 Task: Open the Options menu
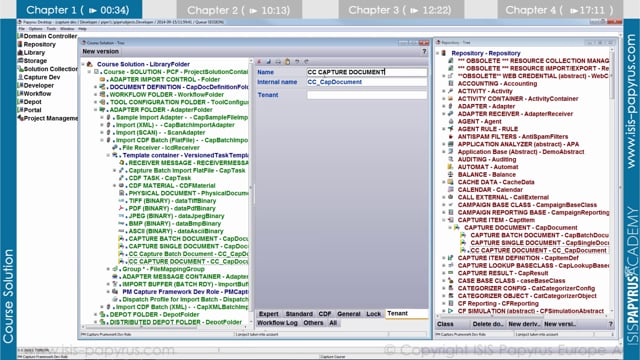pos(36,29)
